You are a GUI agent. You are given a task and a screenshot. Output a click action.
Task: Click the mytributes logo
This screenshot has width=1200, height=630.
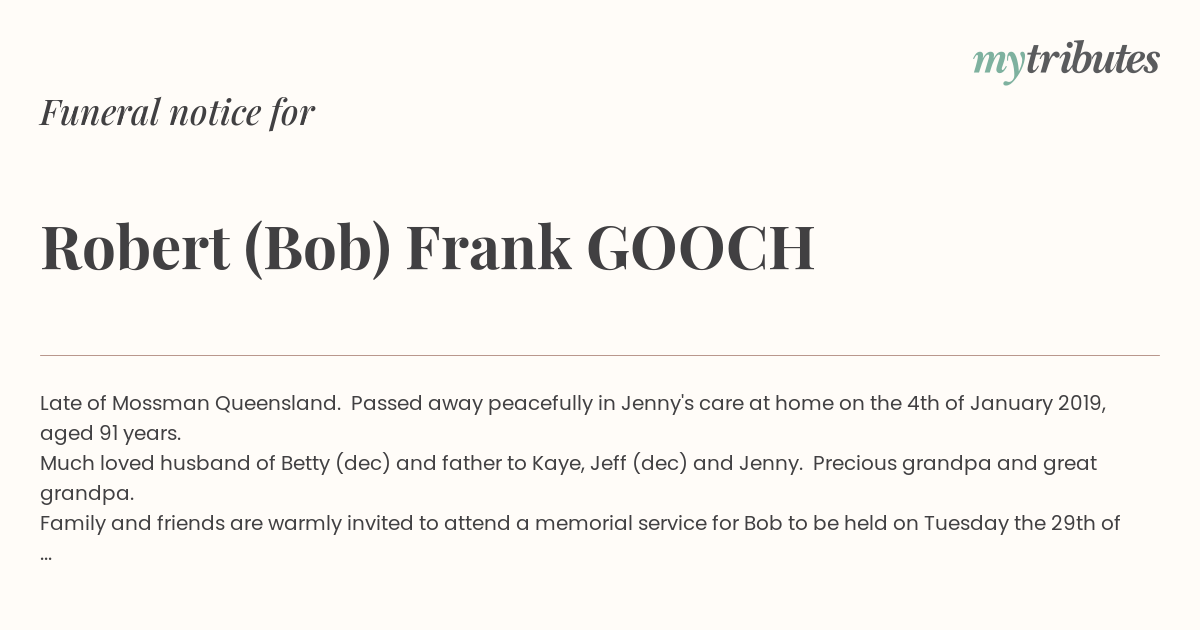[1066, 61]
